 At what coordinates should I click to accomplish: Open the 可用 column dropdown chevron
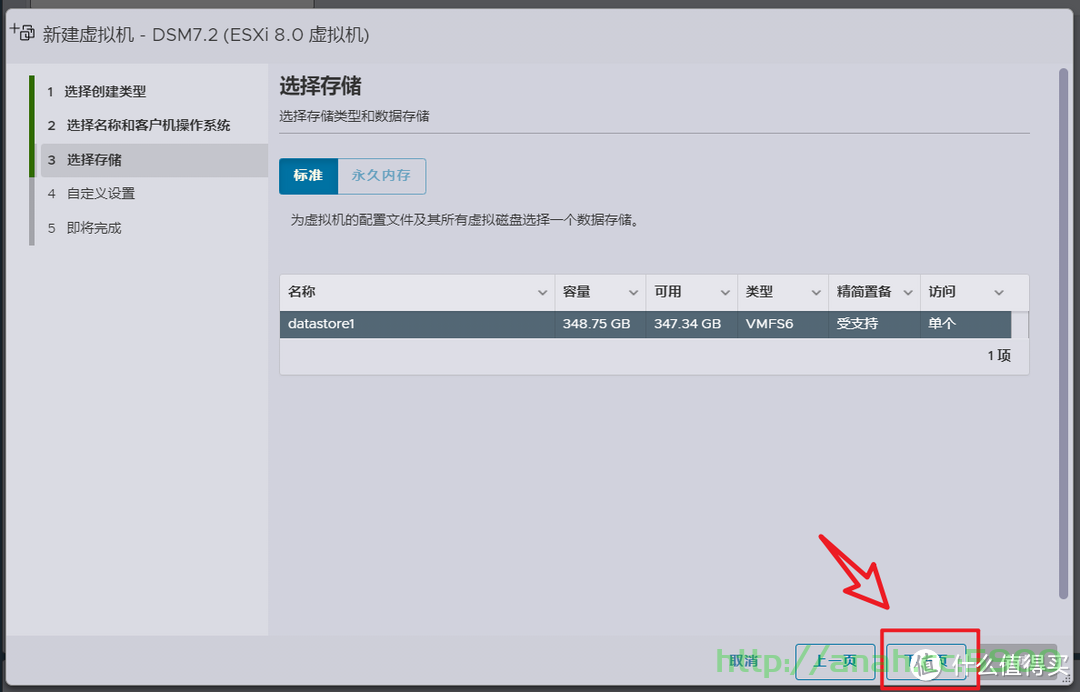pos(725,293)
